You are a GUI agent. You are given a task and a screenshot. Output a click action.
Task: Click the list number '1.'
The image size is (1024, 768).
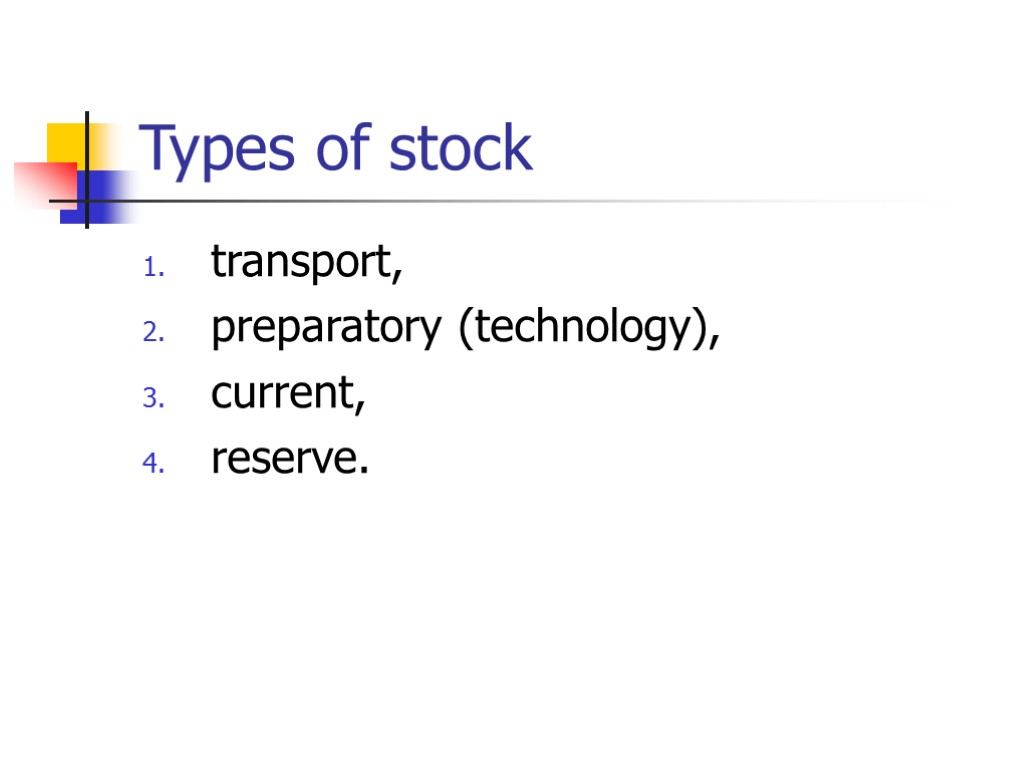pyautogui.click(x=151, y=268)
